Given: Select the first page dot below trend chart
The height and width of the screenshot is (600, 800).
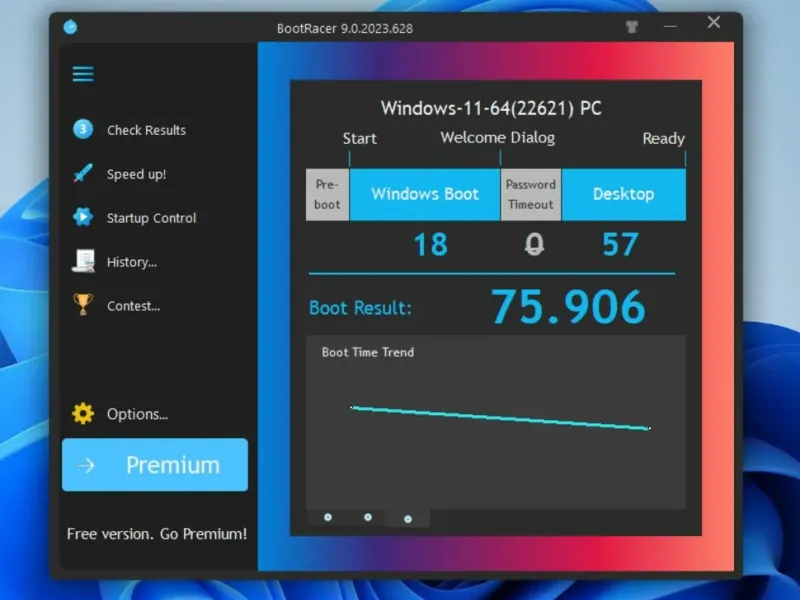Looking at the screenshot, I should pos(328,517).
